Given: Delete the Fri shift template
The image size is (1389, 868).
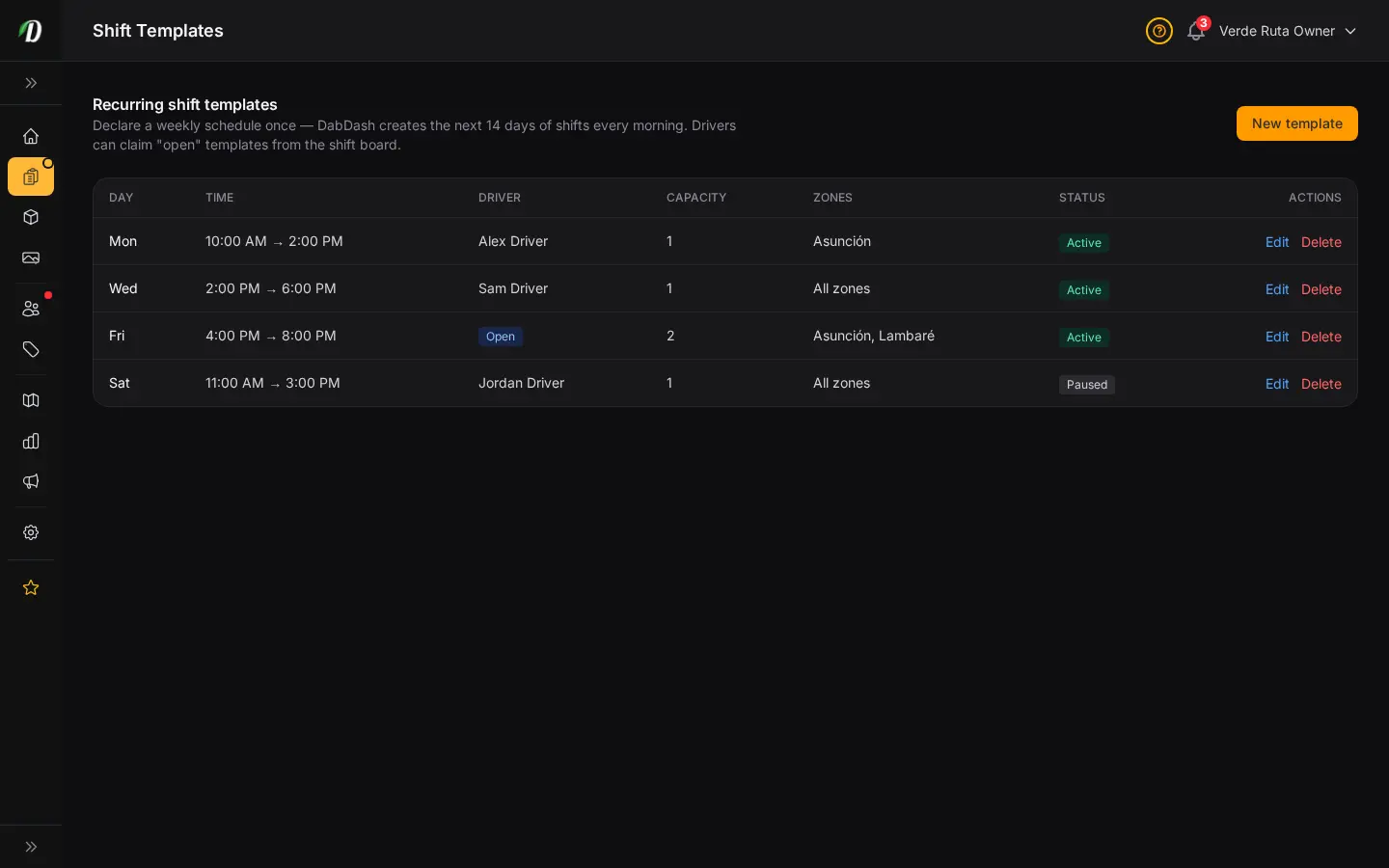Looking at the screenshot, I should [1321, 337].
